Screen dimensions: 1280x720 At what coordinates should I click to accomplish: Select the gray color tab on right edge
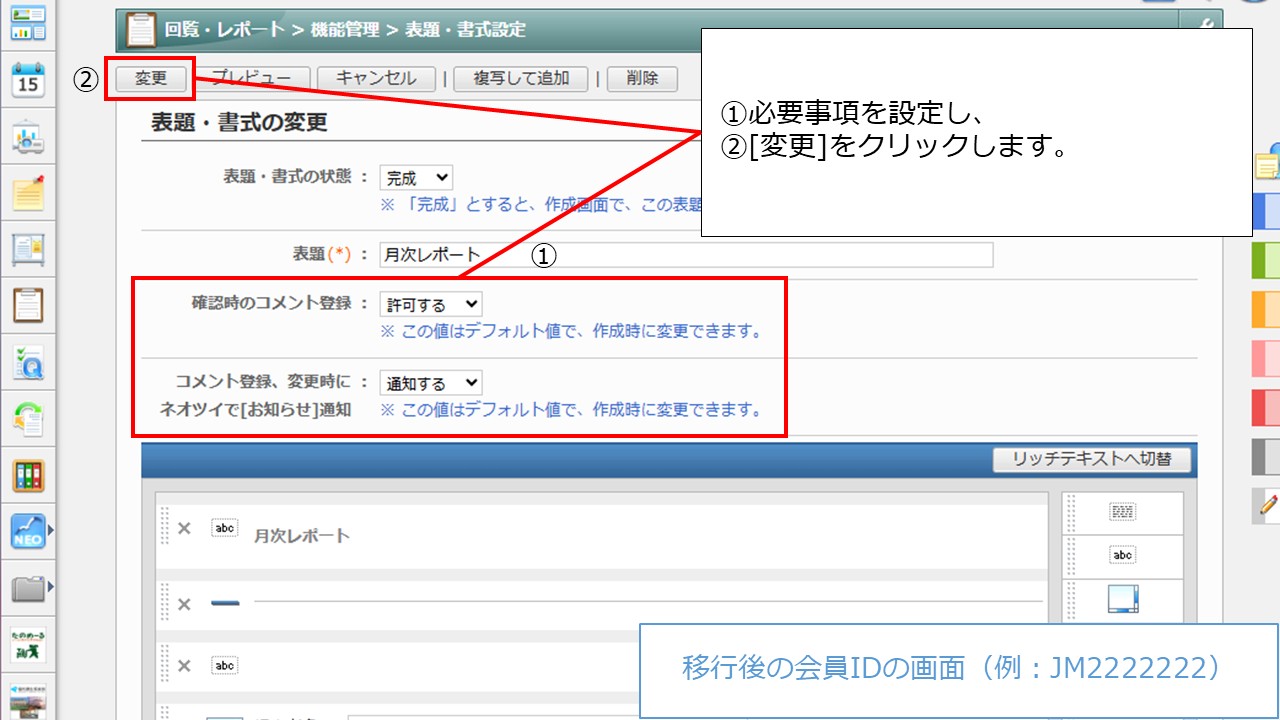tap(1266, 456)
